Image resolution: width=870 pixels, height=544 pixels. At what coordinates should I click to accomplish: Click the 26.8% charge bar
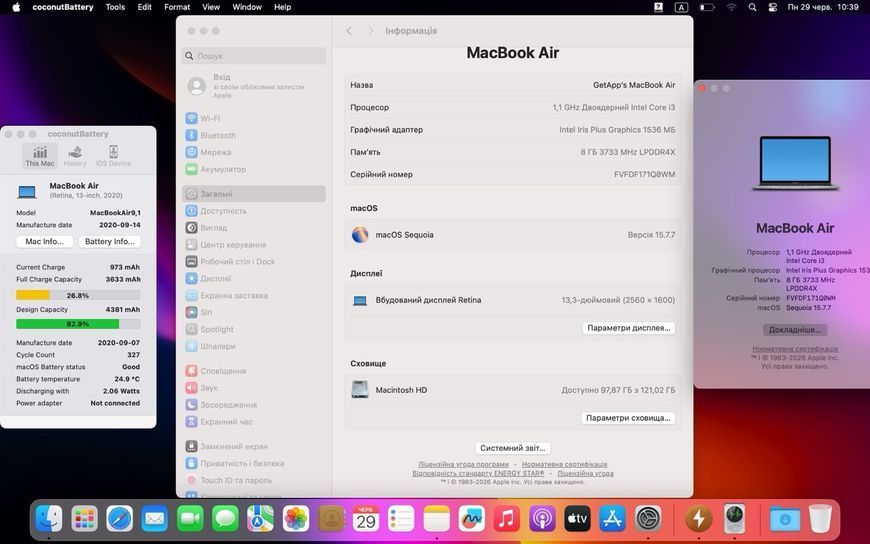(78, 295)
